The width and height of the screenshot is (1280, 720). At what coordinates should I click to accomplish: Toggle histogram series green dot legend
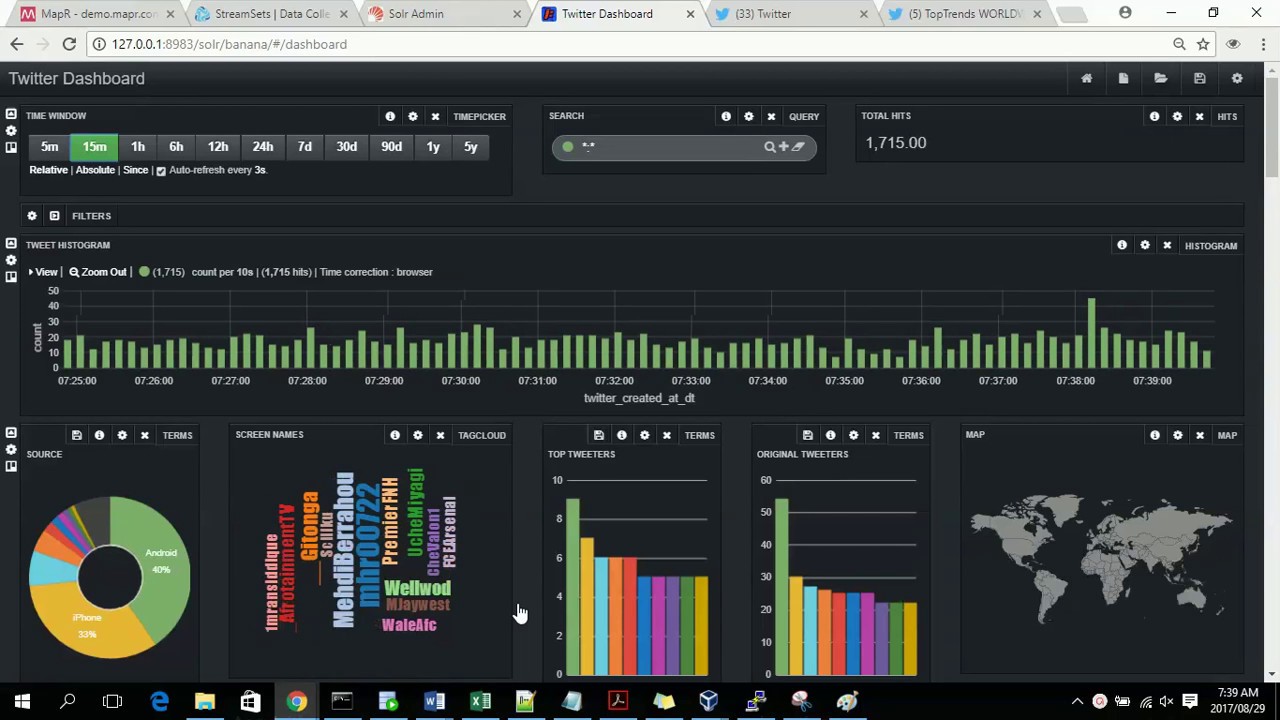click(x=144, y=272)
